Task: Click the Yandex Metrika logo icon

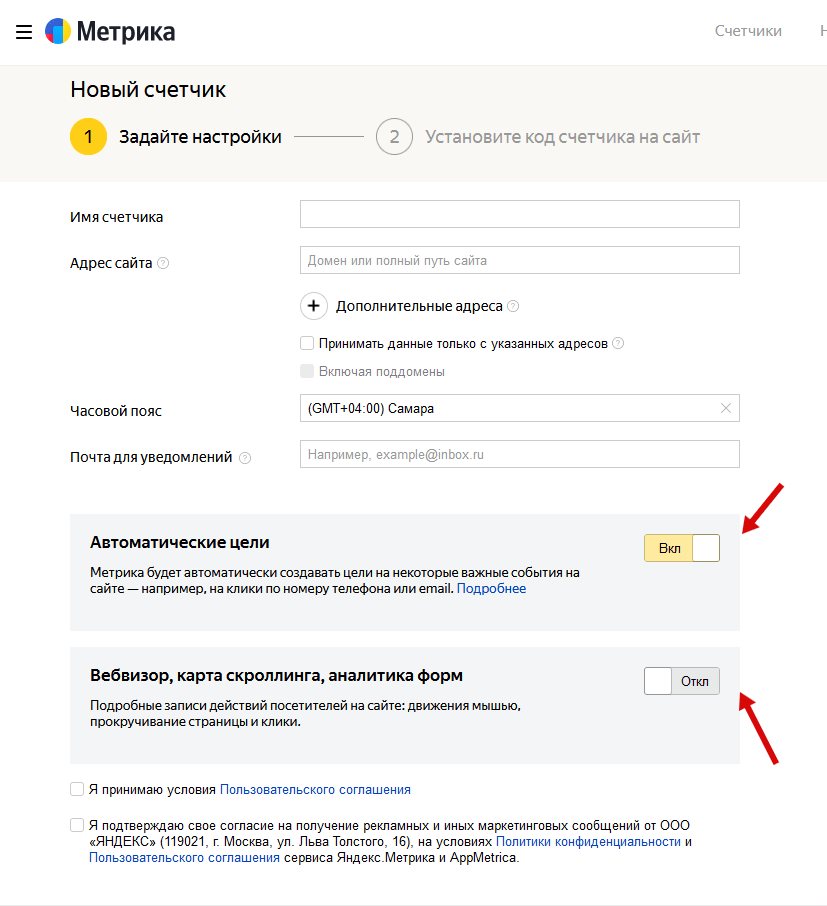Action: [58, 32]
